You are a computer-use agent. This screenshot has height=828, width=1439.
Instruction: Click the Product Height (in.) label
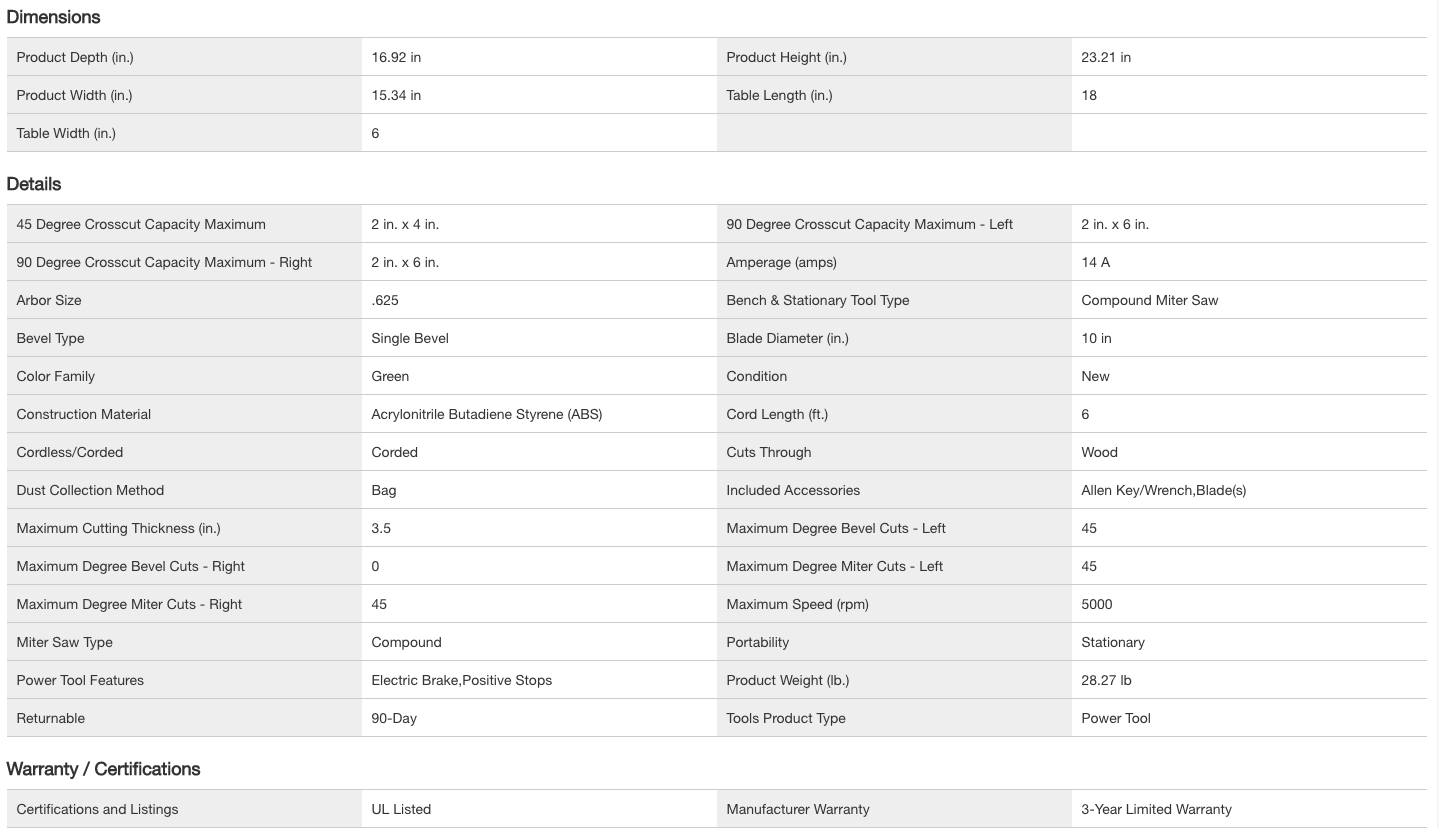[x=786, y=57]
